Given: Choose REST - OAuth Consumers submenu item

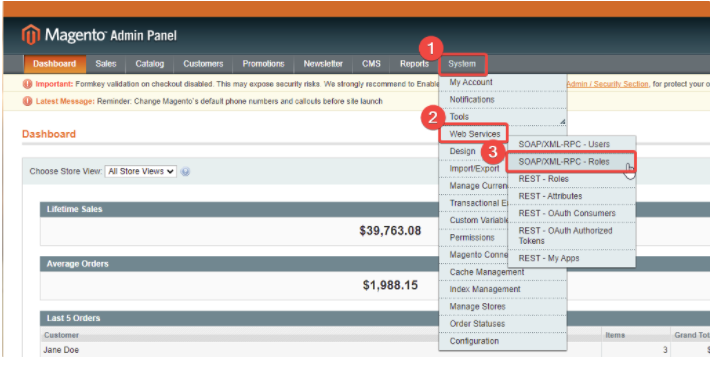Looking at the screenshot, I should tap(571, 214).
